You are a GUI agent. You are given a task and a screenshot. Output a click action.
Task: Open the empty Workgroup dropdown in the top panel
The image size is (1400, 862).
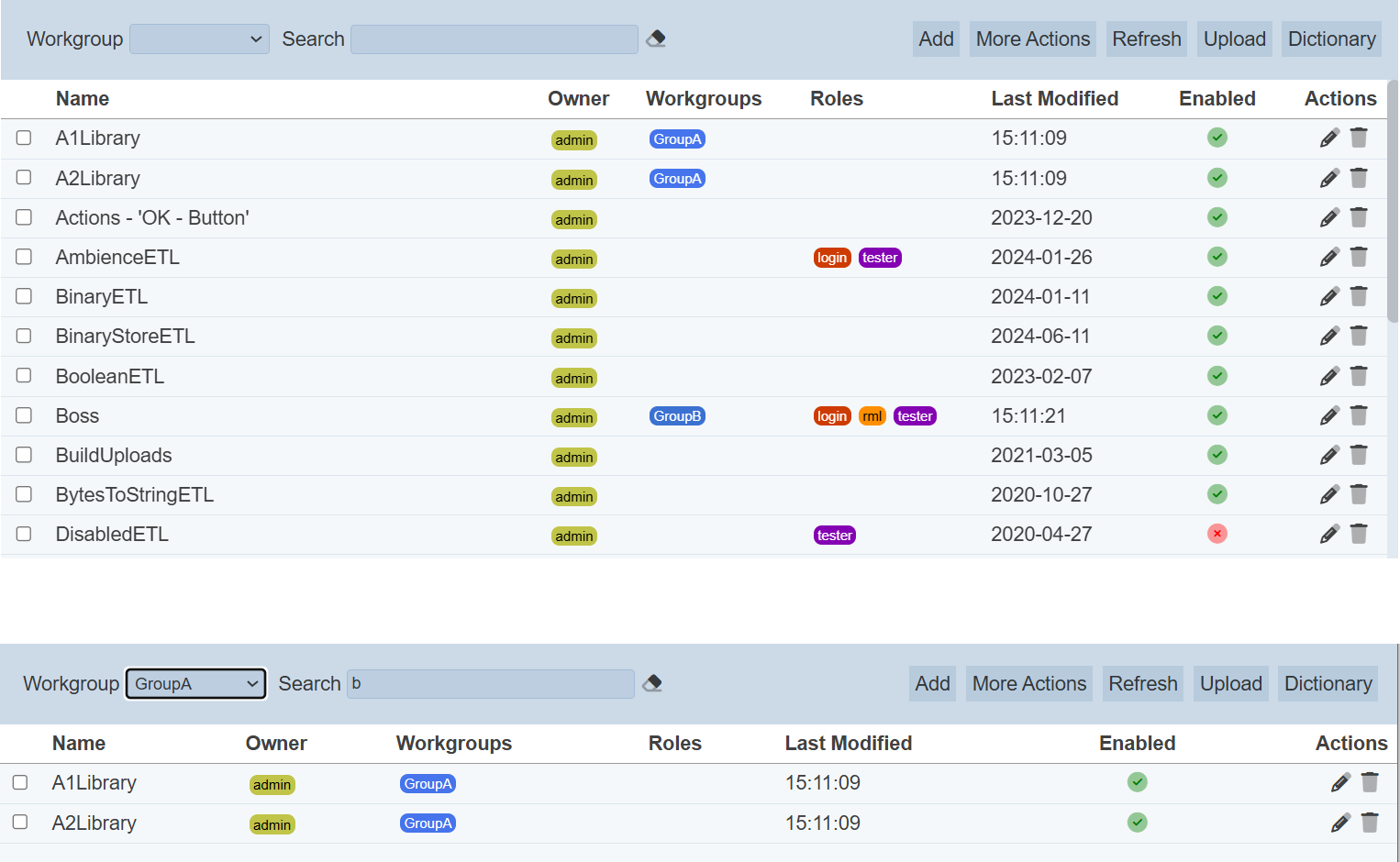(199, 39)
